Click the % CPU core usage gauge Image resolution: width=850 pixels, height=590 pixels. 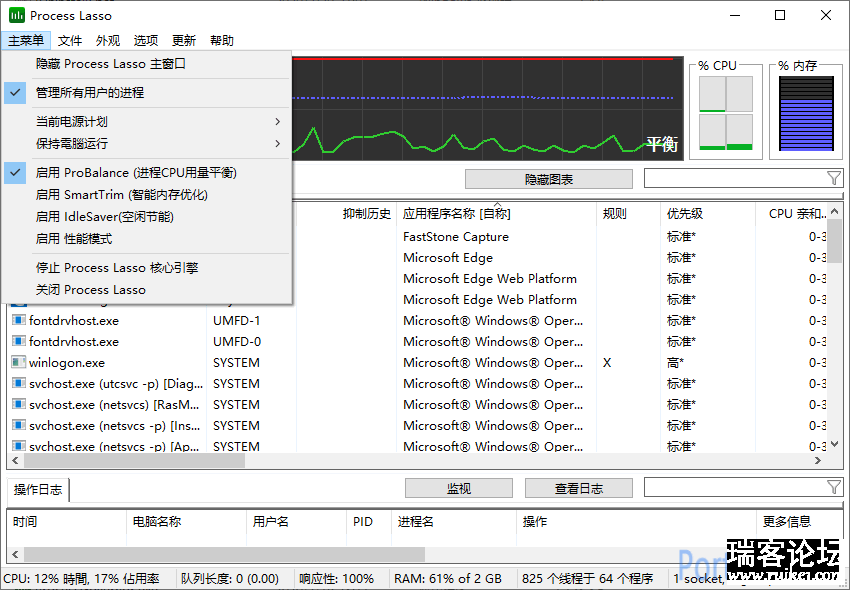(x=725, y=113)
